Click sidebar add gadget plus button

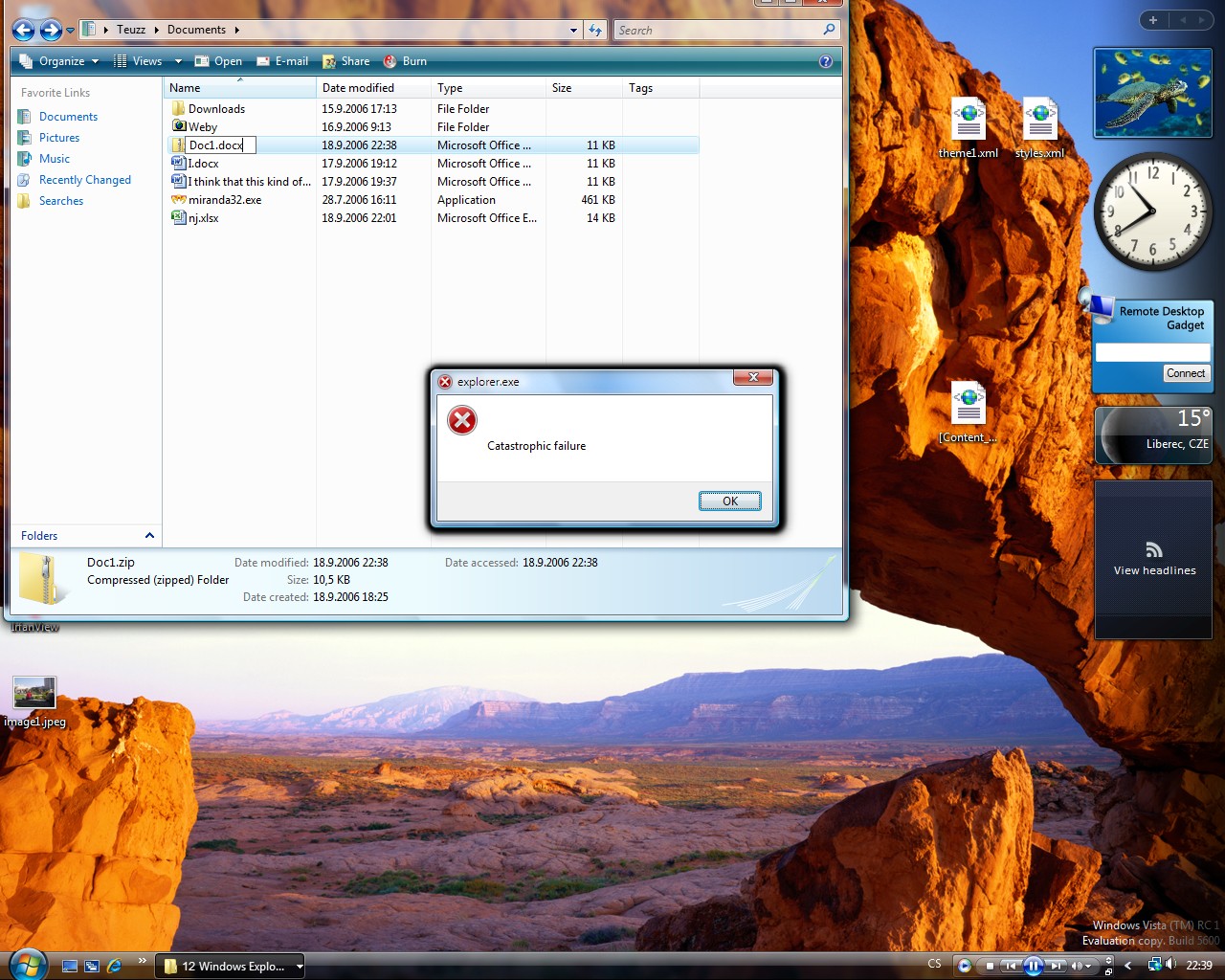click(x=1153, y=20)
